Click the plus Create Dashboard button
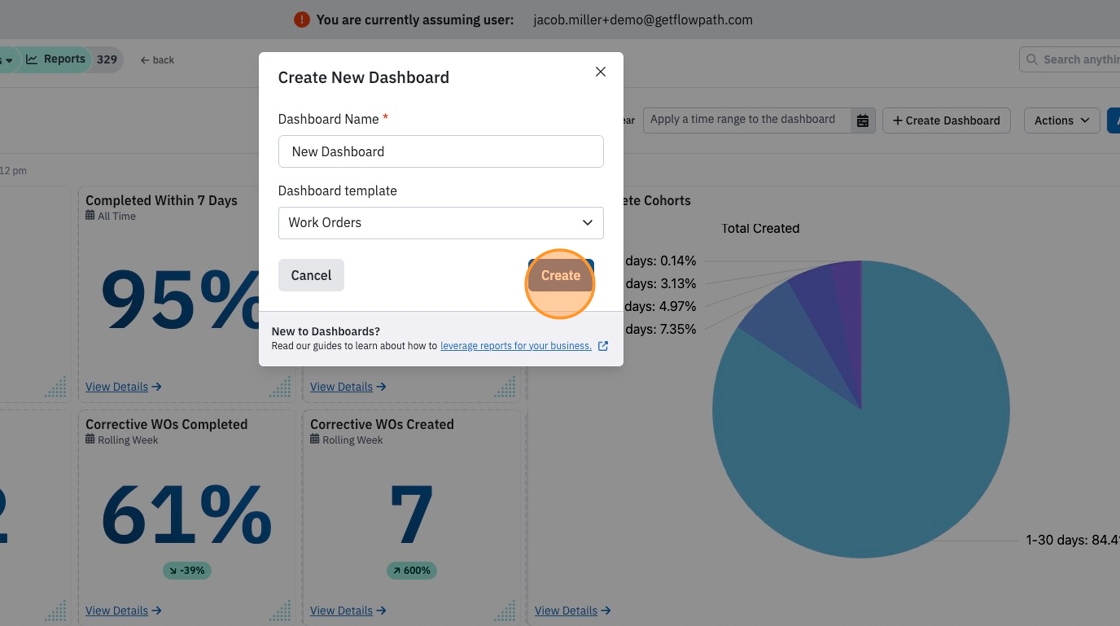 coord(946,120)
